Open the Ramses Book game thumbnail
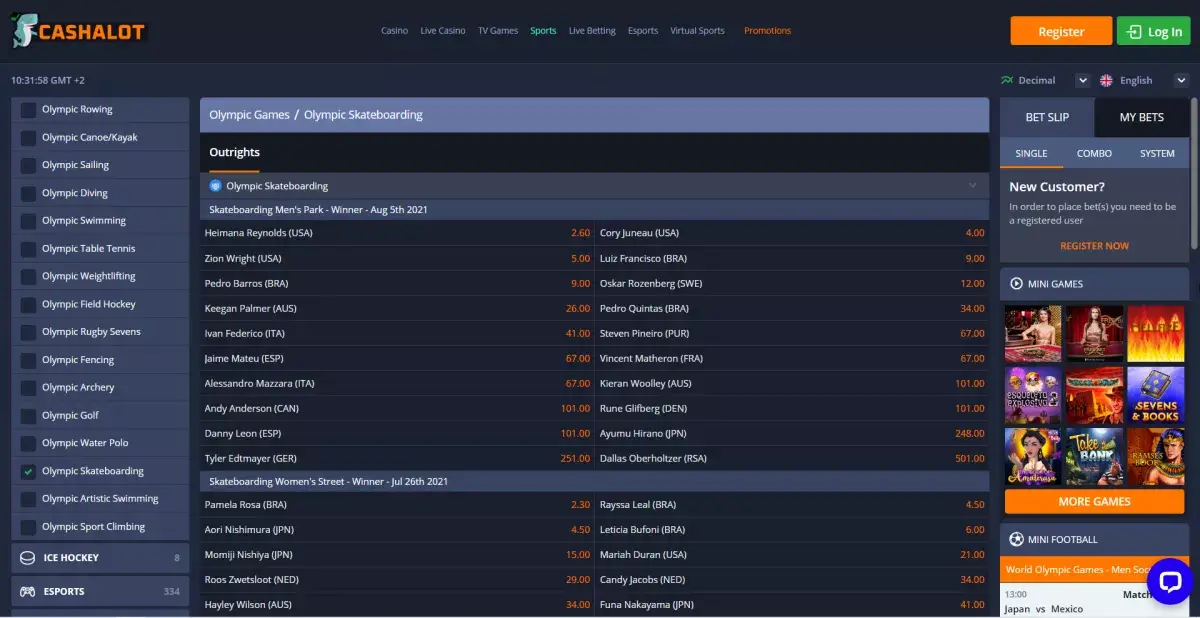Screen dimensions: 1200x618 (x=1155, y=457)
